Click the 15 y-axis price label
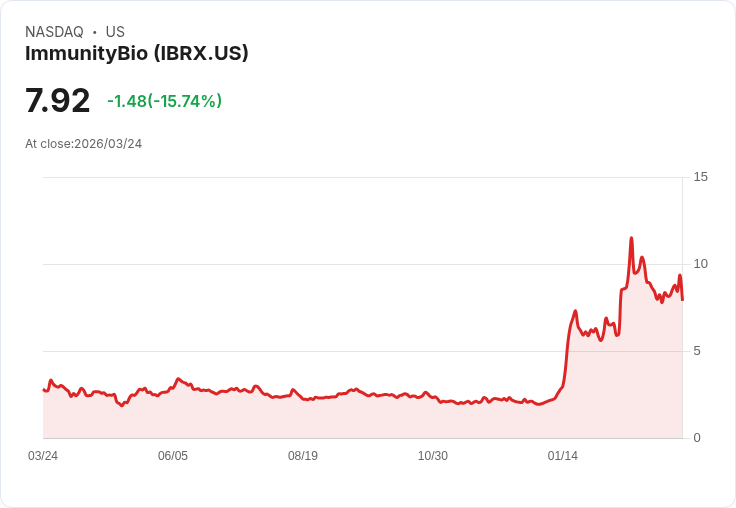 [x=700, y=177]
